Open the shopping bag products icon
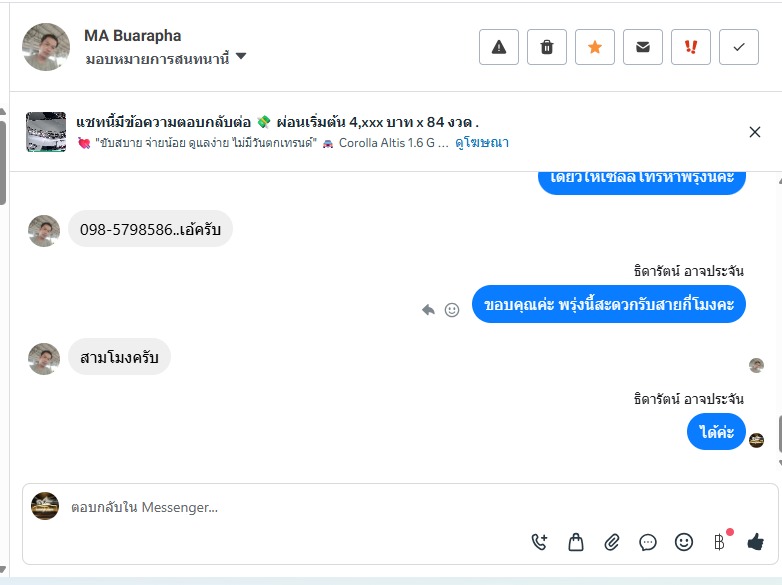782x585 pixels. (x=576, y=542)
